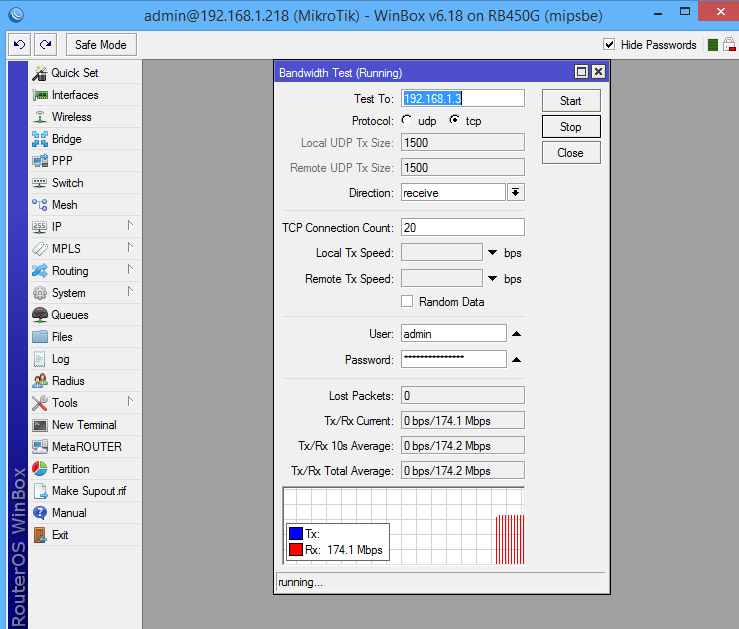Screen dimensions: 739x629
Task: Select the tcp protocol radio button
Action: pyautogui.click(x=454, y=121)
